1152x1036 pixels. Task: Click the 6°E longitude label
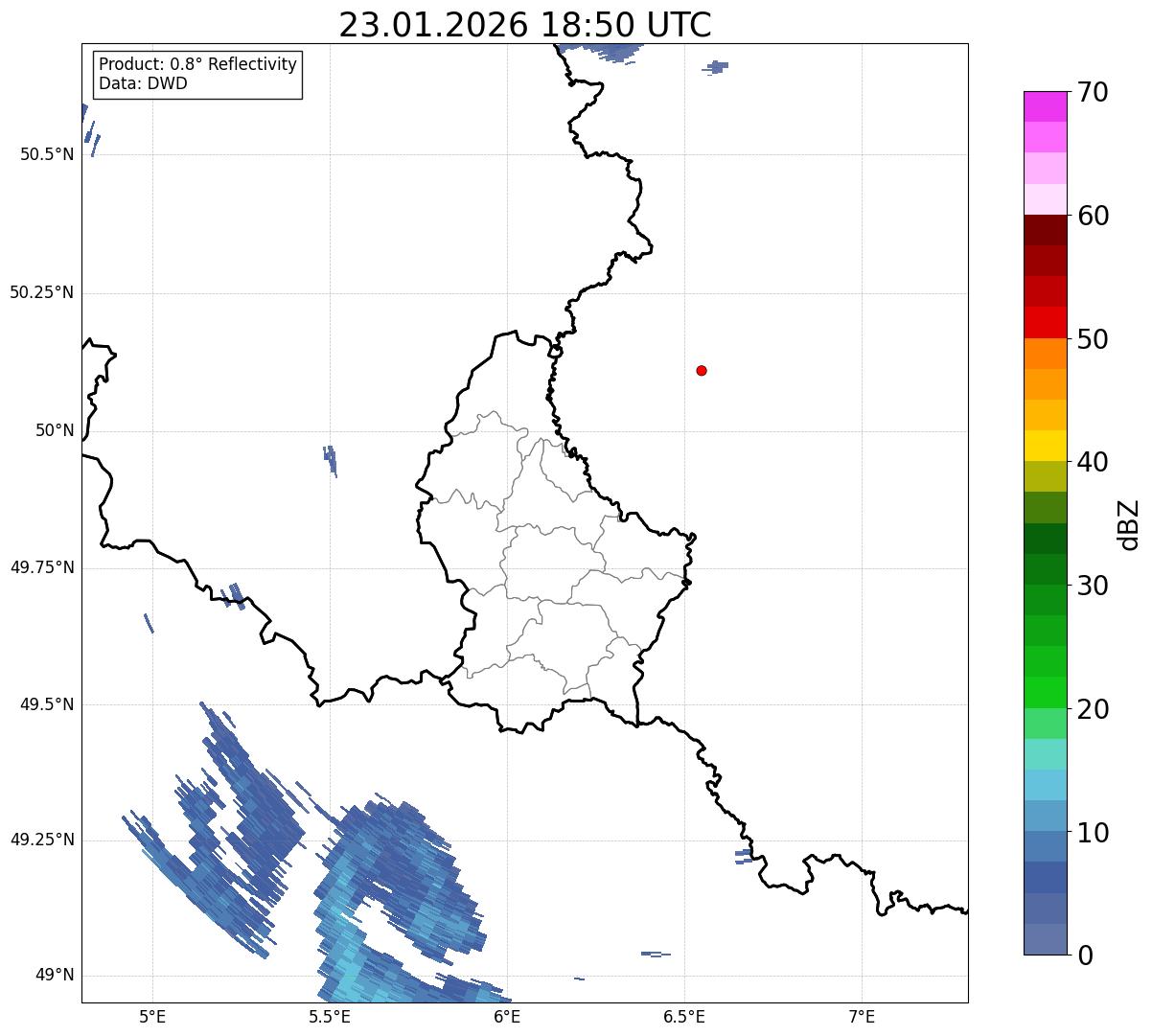(507, 1016)
